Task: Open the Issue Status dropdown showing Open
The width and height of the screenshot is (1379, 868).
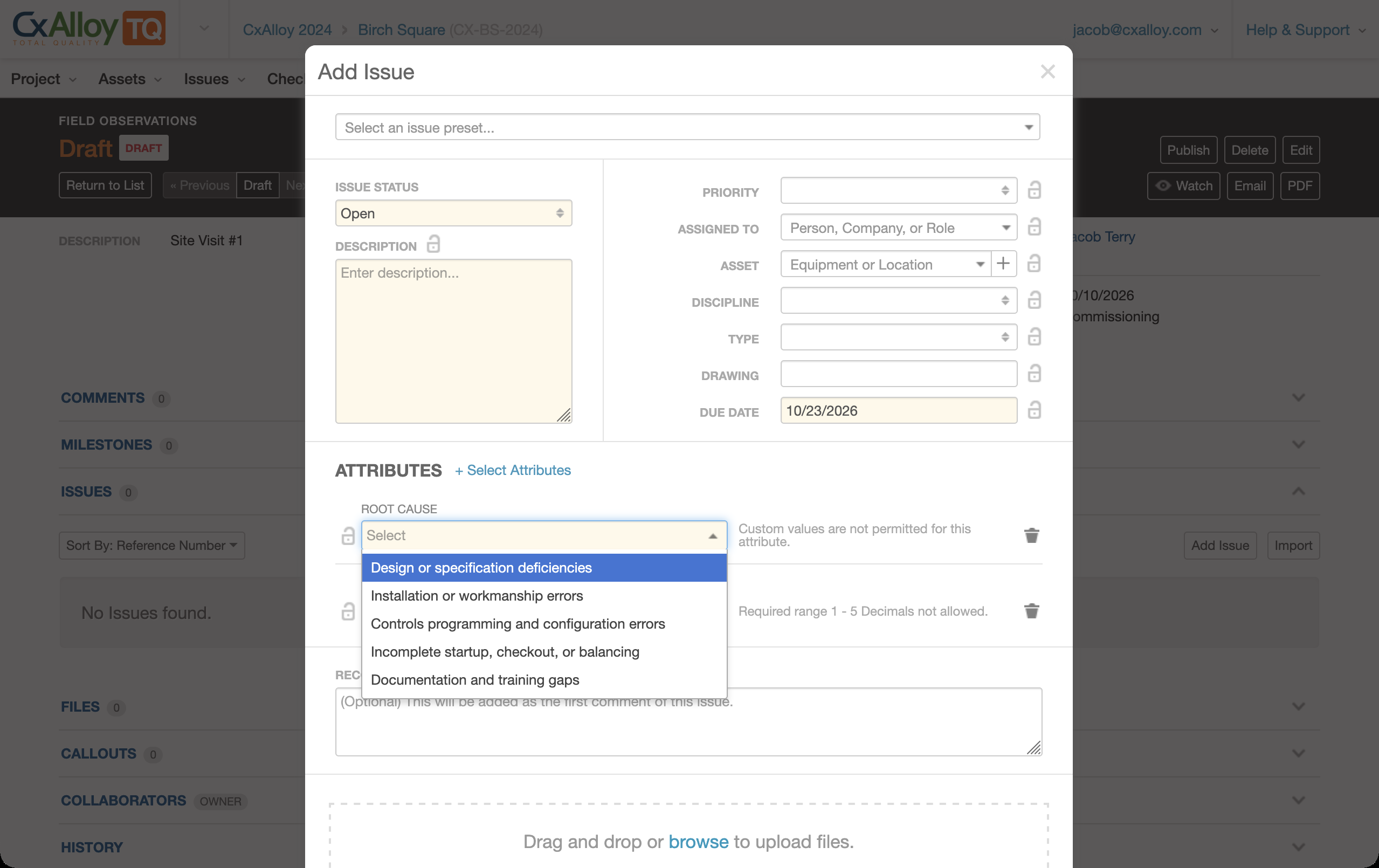Action: [453, 213]
